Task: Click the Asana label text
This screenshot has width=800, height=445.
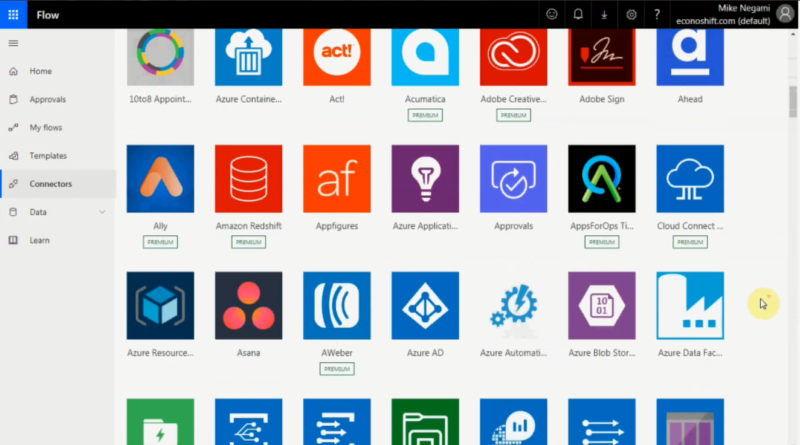Action: (248, 353)
